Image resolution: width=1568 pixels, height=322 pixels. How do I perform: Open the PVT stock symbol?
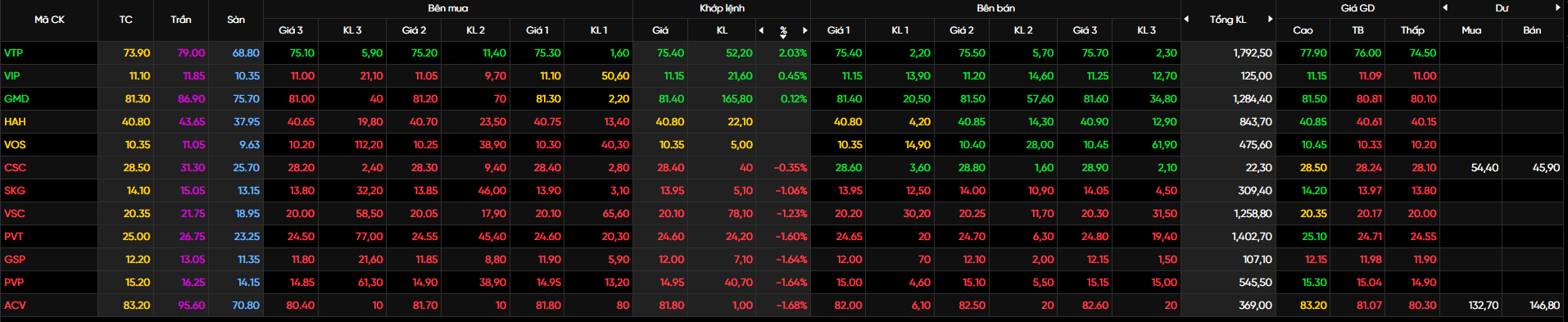tap(14, 237)
